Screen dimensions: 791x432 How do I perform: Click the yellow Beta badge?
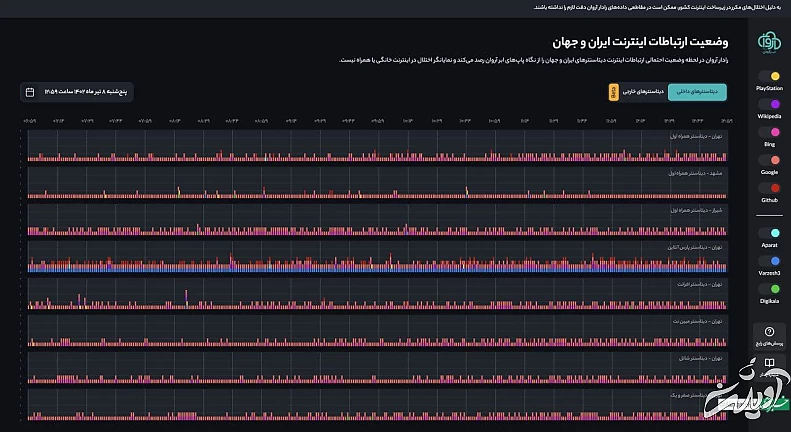point(613,92)
